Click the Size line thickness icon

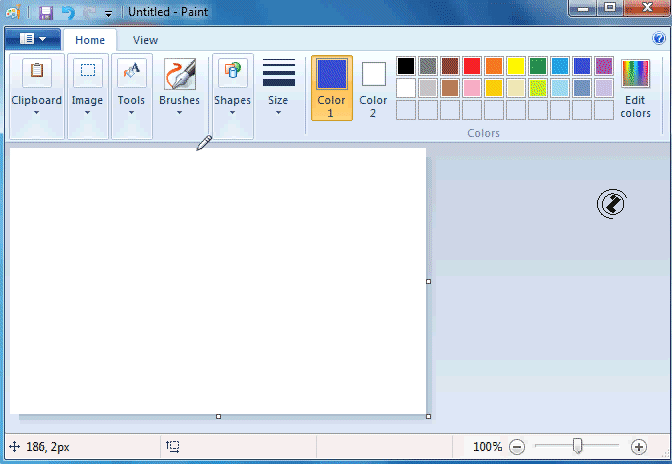pos(278,74)
